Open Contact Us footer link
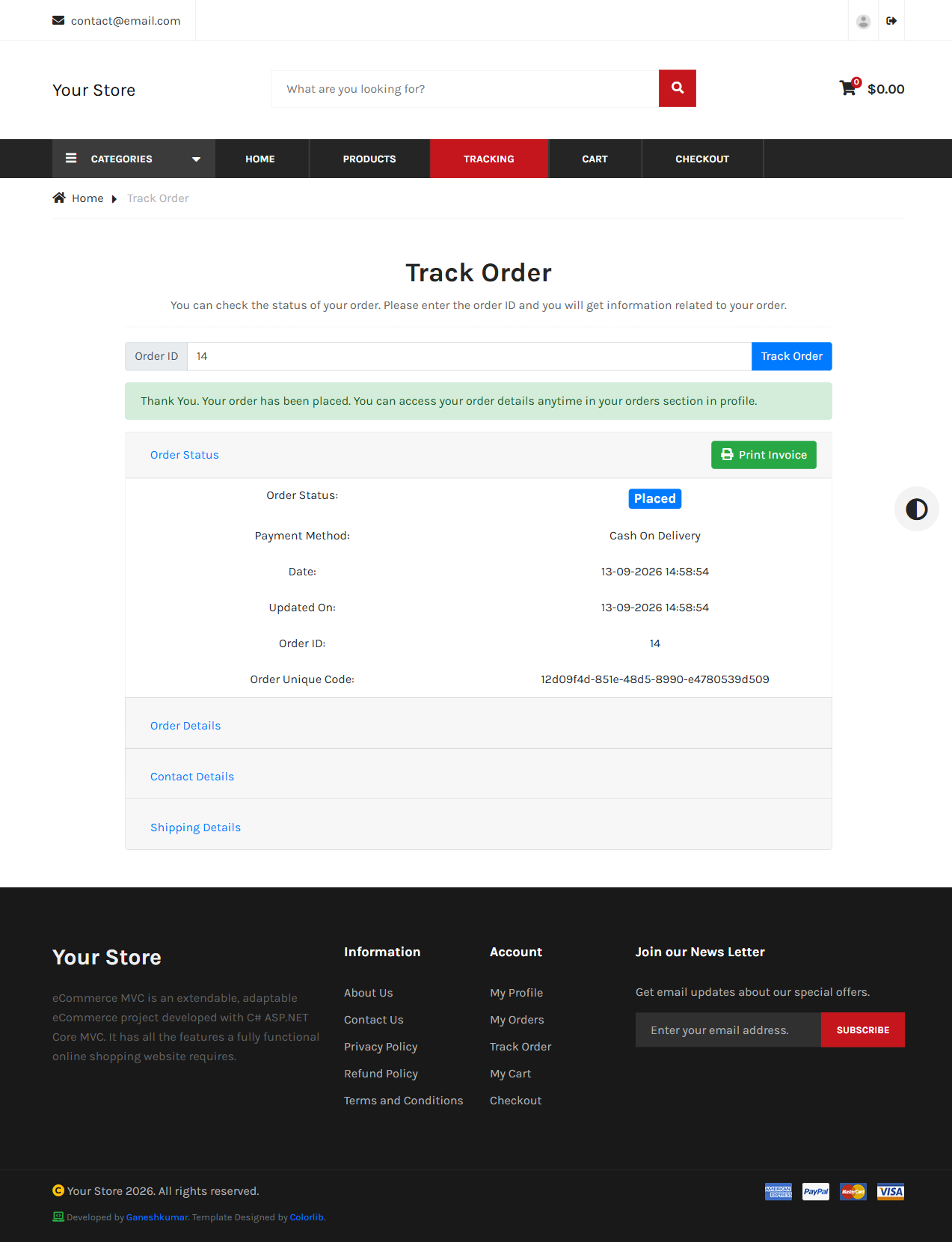 point(374,1020)
